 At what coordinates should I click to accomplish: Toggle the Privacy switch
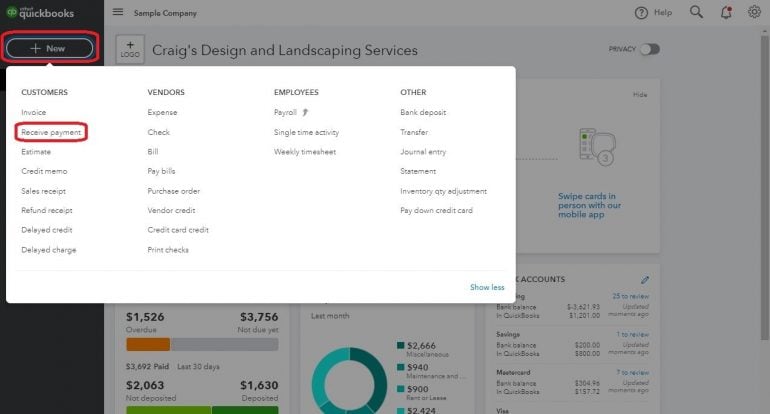click(649, 49)
